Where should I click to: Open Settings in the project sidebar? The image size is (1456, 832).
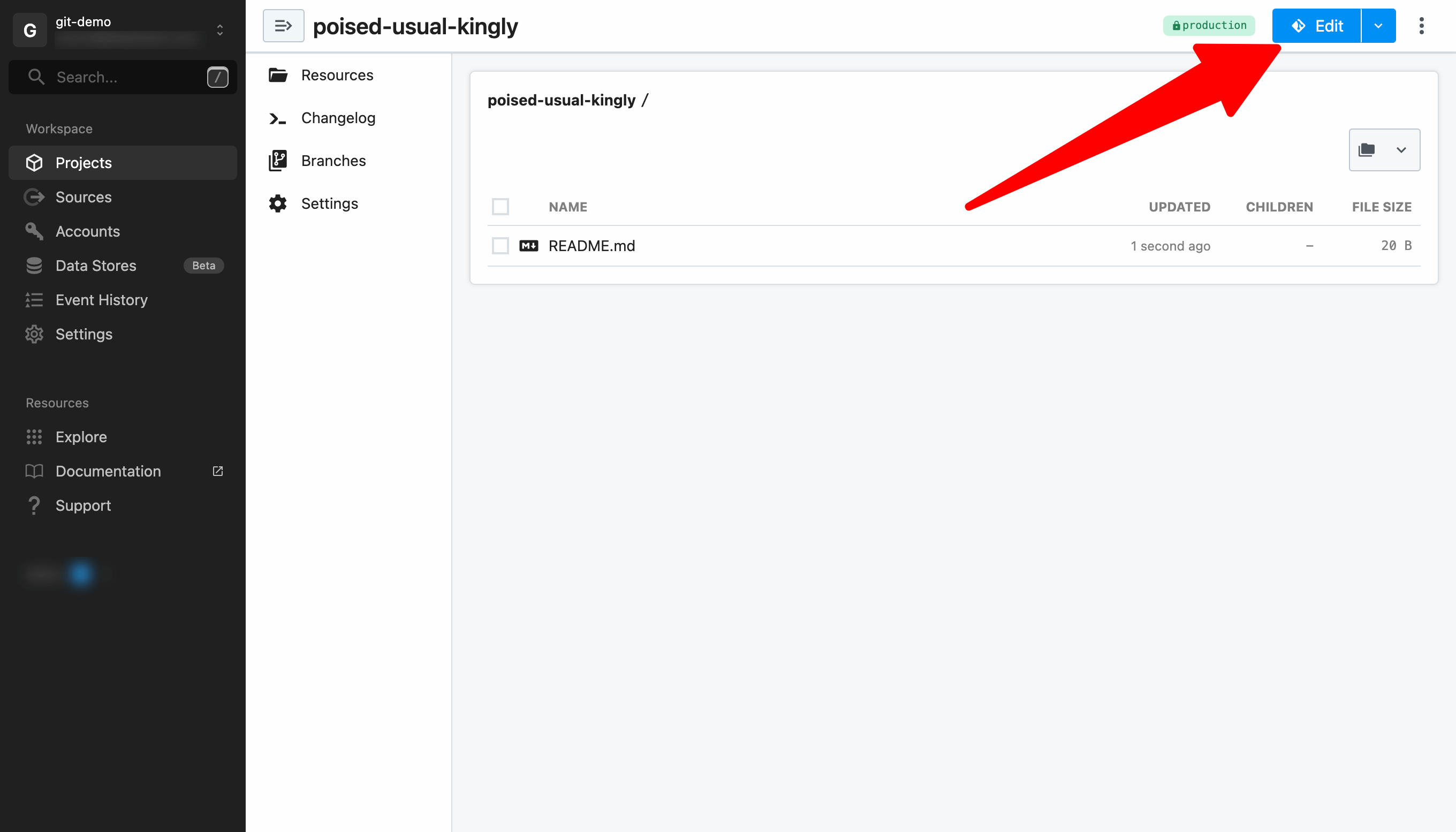[x=330, y=203]
